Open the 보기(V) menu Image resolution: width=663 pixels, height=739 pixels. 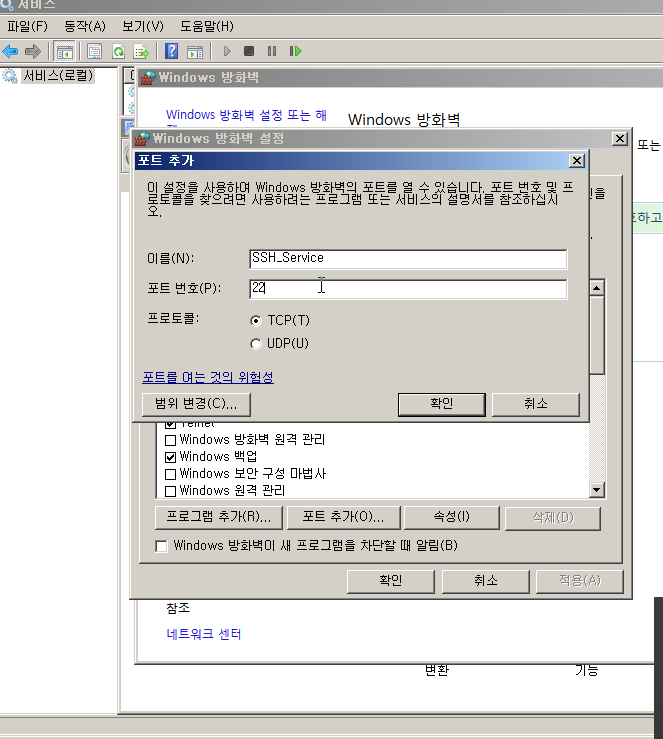pos(143,26)
